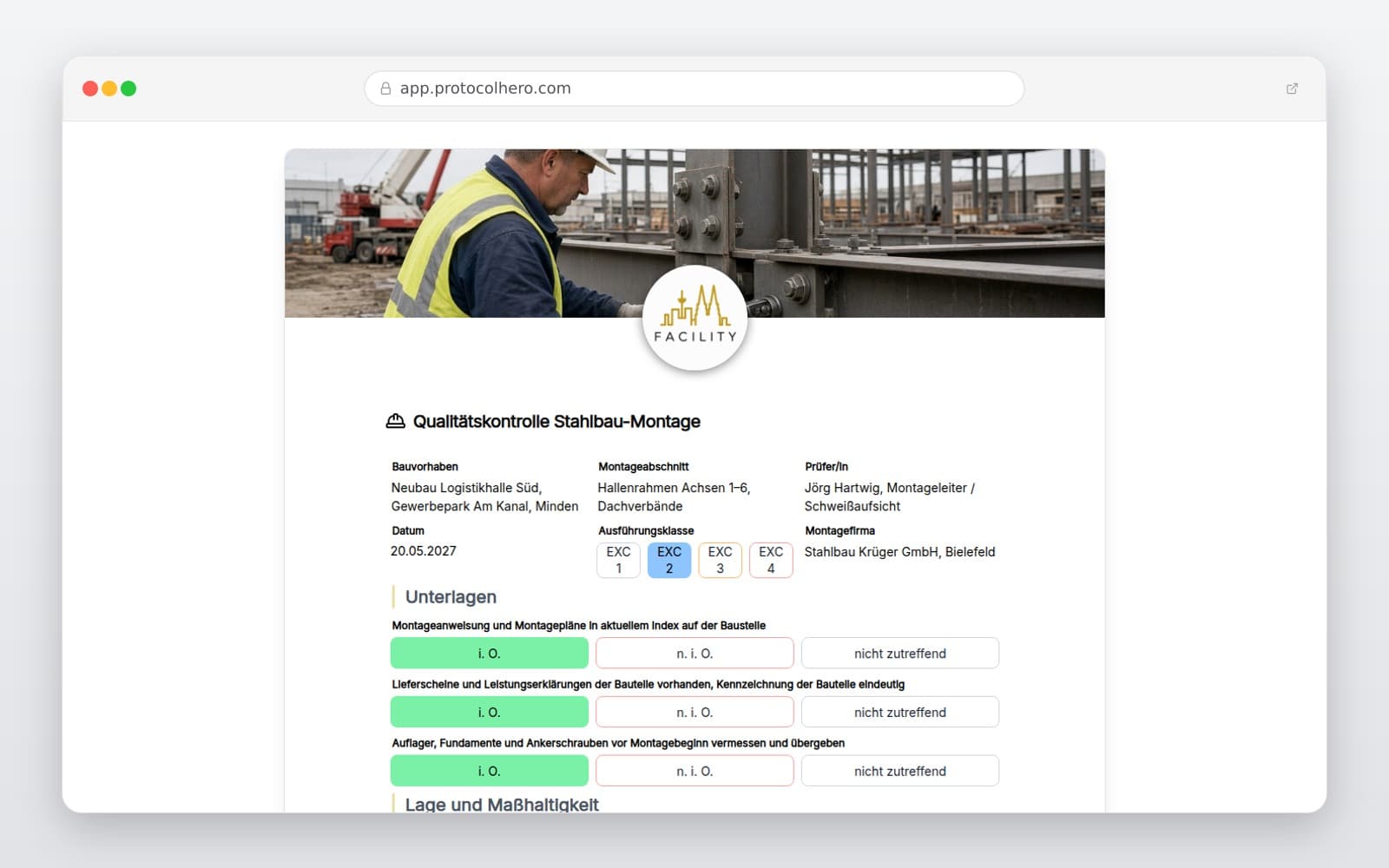Click the Lage und Maßhaltigkeit section heading
This screenshot has height=868, width=1389.
pyautogui.click(x=502, y=804)
